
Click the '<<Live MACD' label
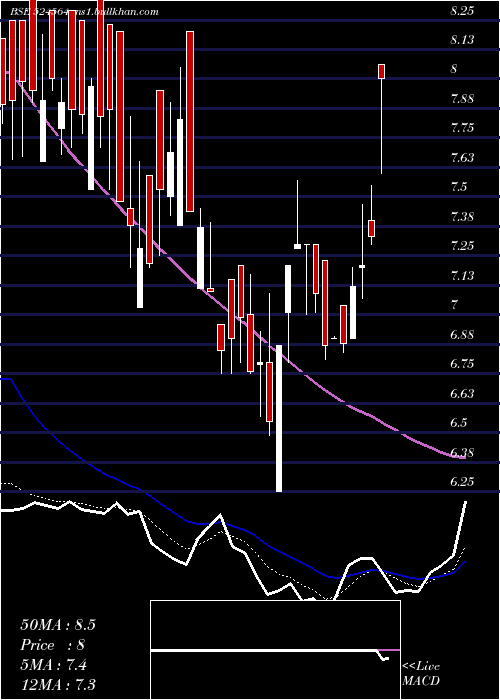[421, 674]
